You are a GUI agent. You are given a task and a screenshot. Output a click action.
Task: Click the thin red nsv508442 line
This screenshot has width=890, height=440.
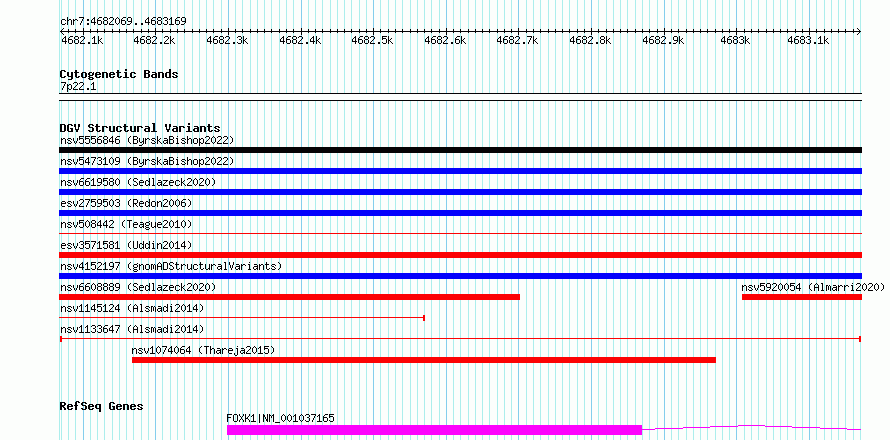point(460,233)
